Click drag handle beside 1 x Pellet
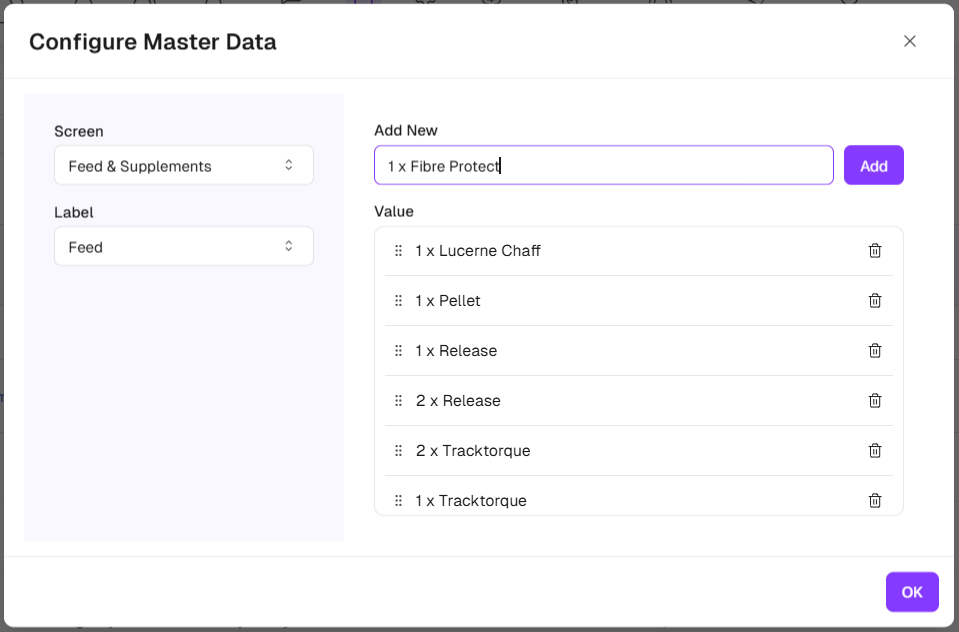The height and width of the screenshot is (632, 959). (x=398, y=301)
